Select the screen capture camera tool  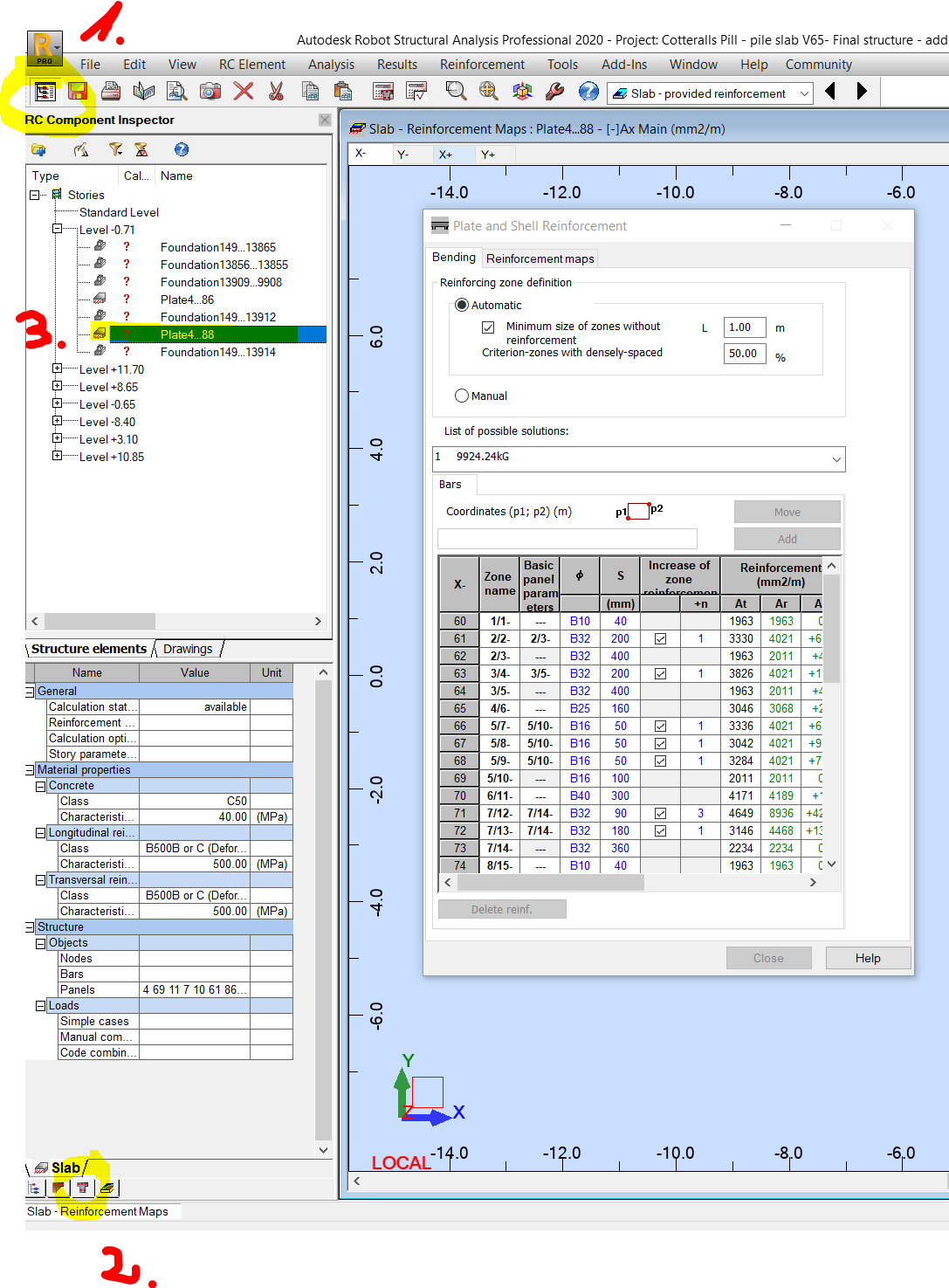(x=210, y=91)
